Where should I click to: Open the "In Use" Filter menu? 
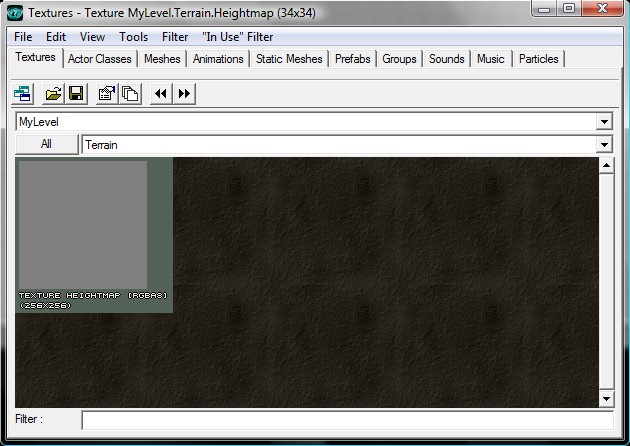[237, 37]
